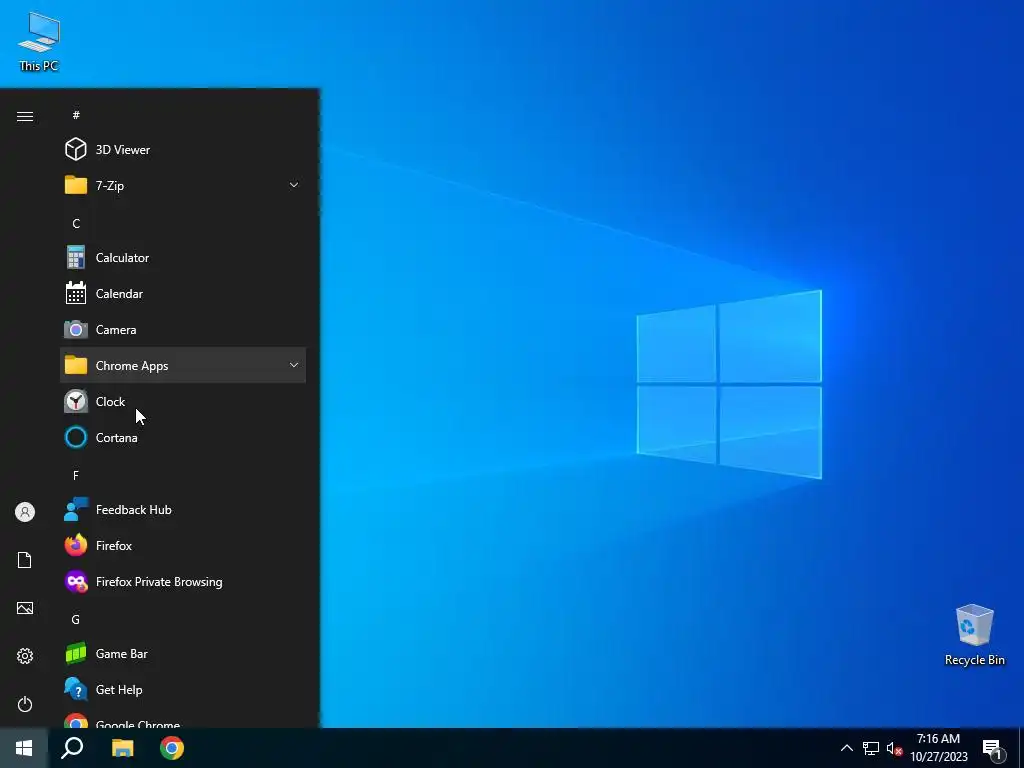The height and width of the screenshot is (768, 1024).
Task: Open the clock showing 7:16 AM
Action: click(x=938, y=748)
